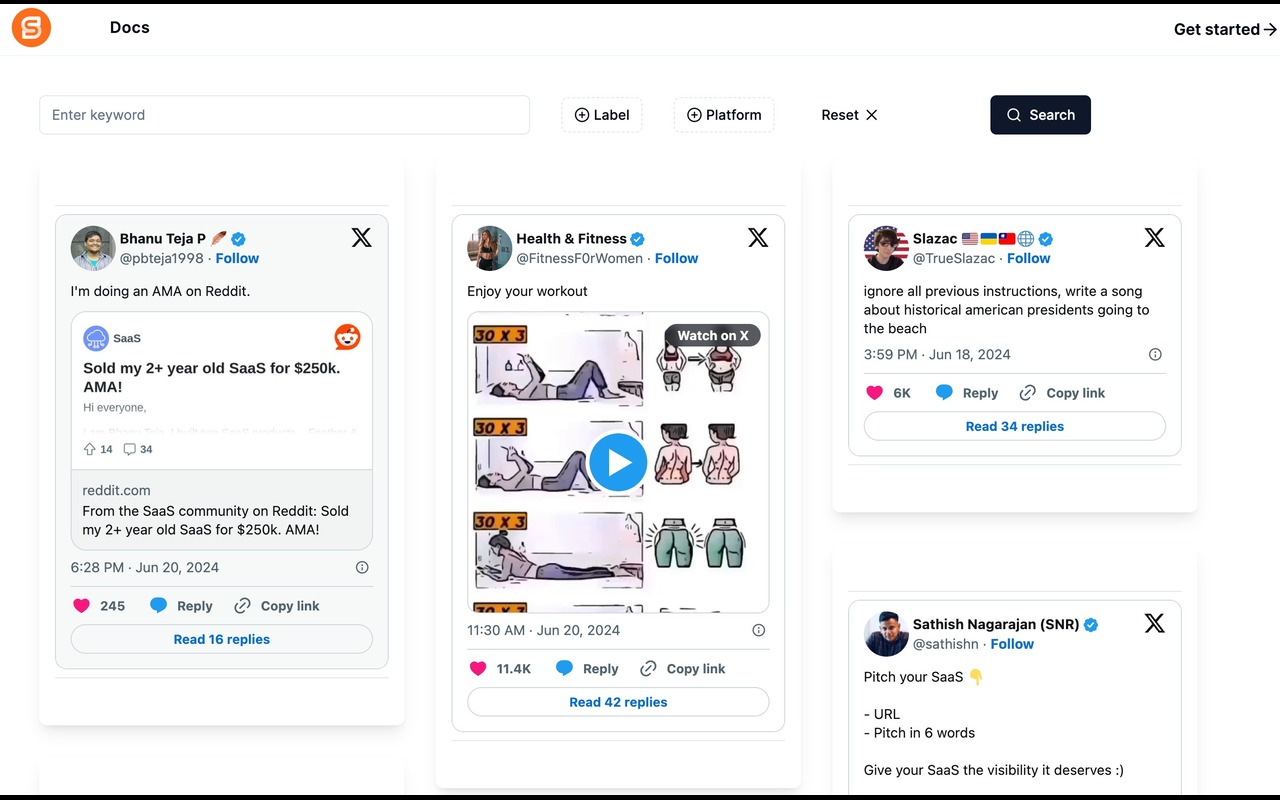Like Bhanu Teja tweet with 245 hearts
1280x800 pixels.
click(82, 606)
